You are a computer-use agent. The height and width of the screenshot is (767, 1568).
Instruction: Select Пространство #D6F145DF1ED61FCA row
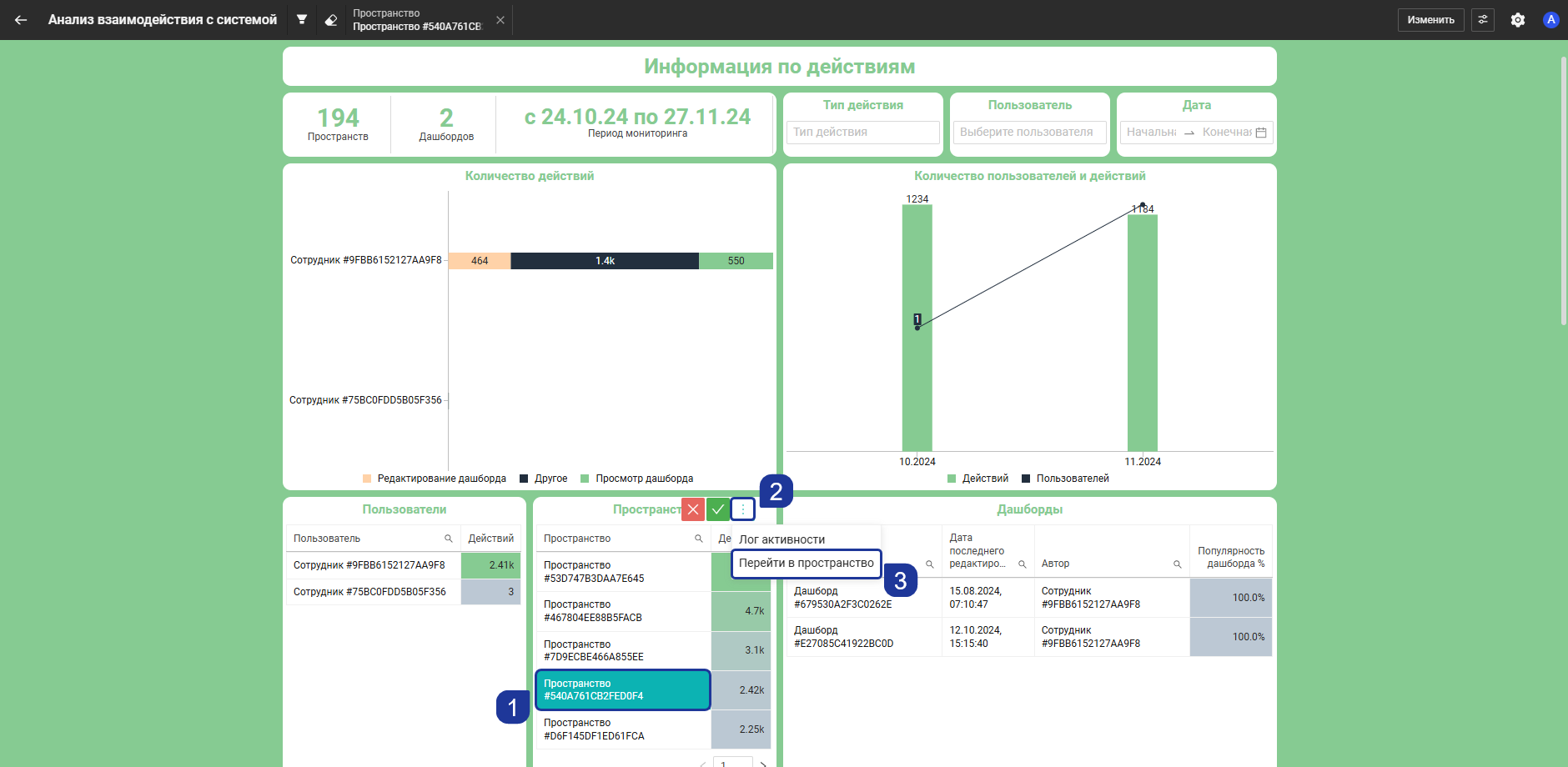[x=624, y=729]
